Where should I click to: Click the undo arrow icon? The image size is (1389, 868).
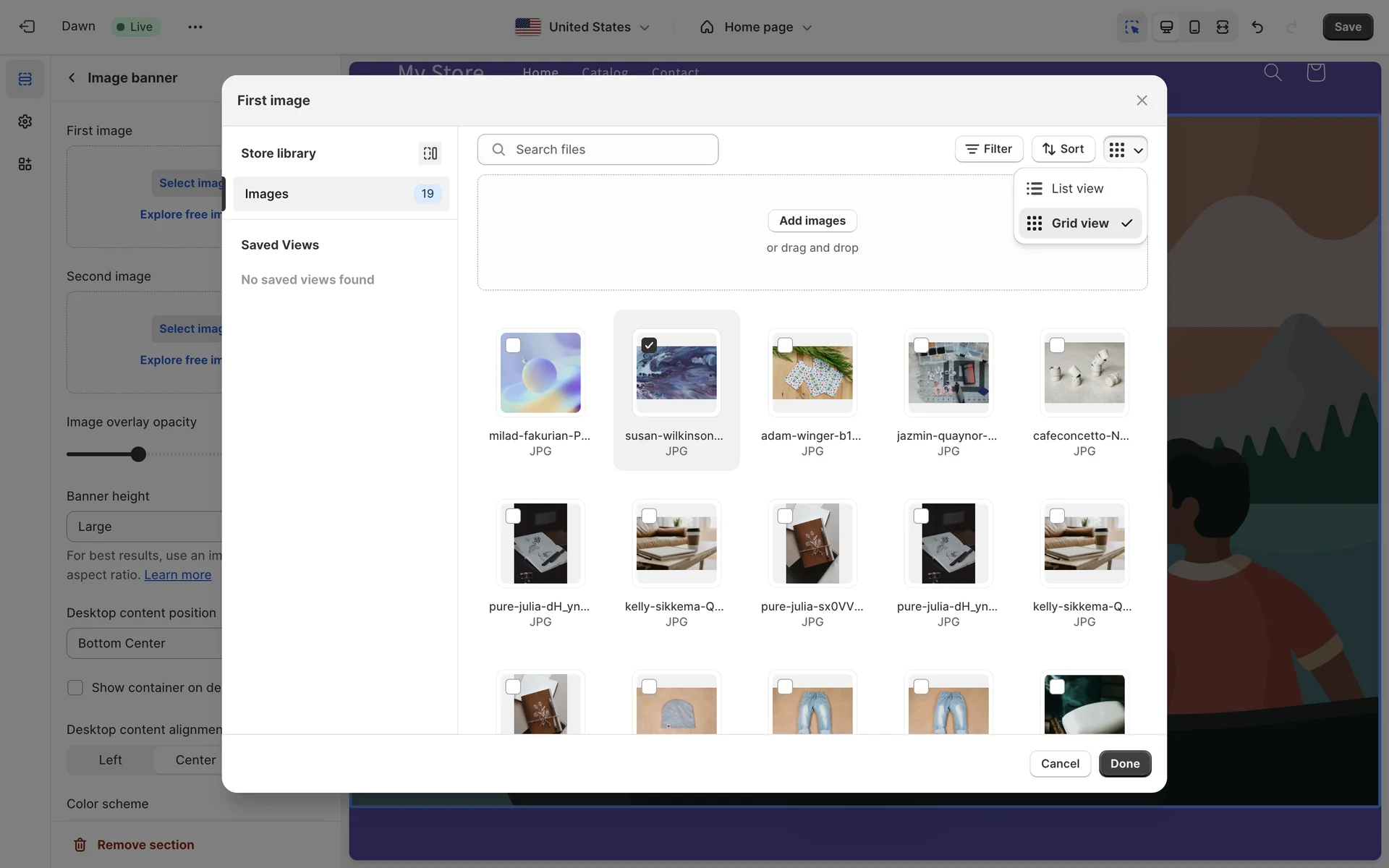pyautogui.click(x=1257, y=27)
